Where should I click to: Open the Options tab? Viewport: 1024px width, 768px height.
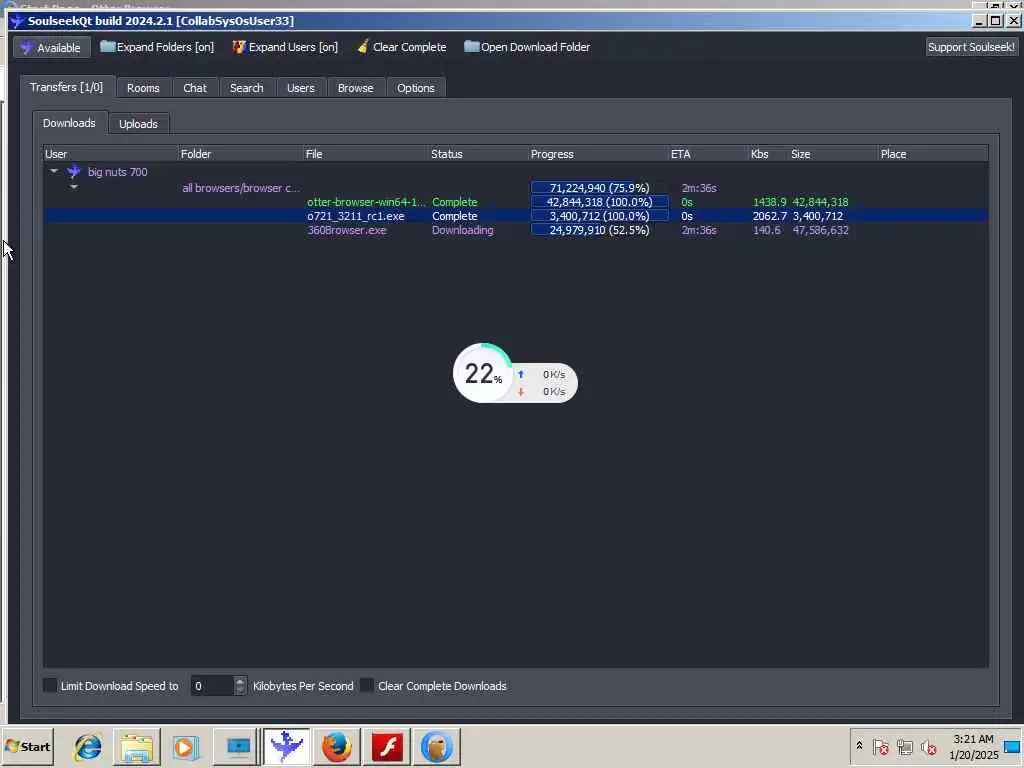coord(416,88)
